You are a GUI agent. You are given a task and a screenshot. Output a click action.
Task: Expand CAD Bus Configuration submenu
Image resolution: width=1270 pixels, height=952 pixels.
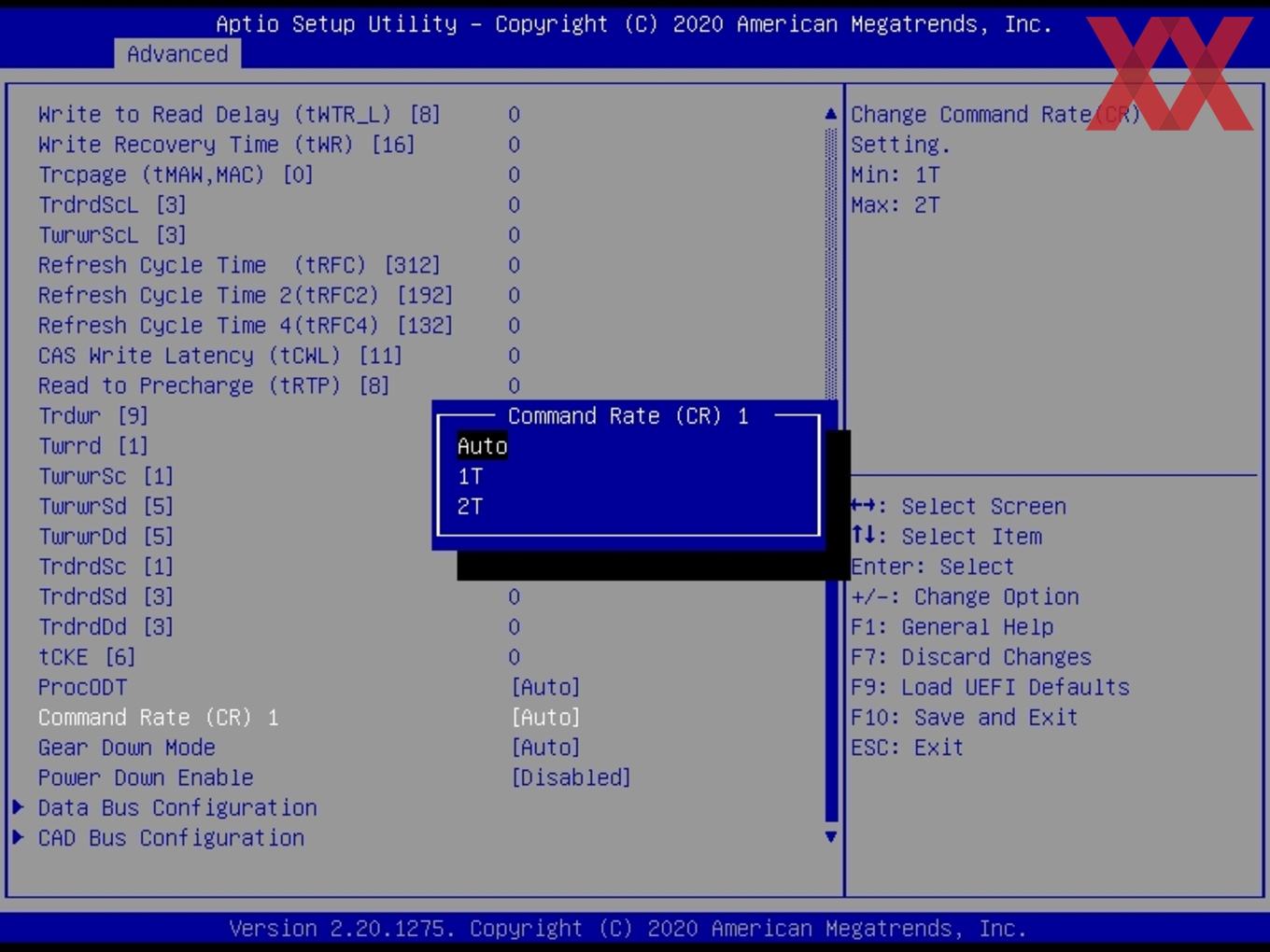click(x=171, y=837)
